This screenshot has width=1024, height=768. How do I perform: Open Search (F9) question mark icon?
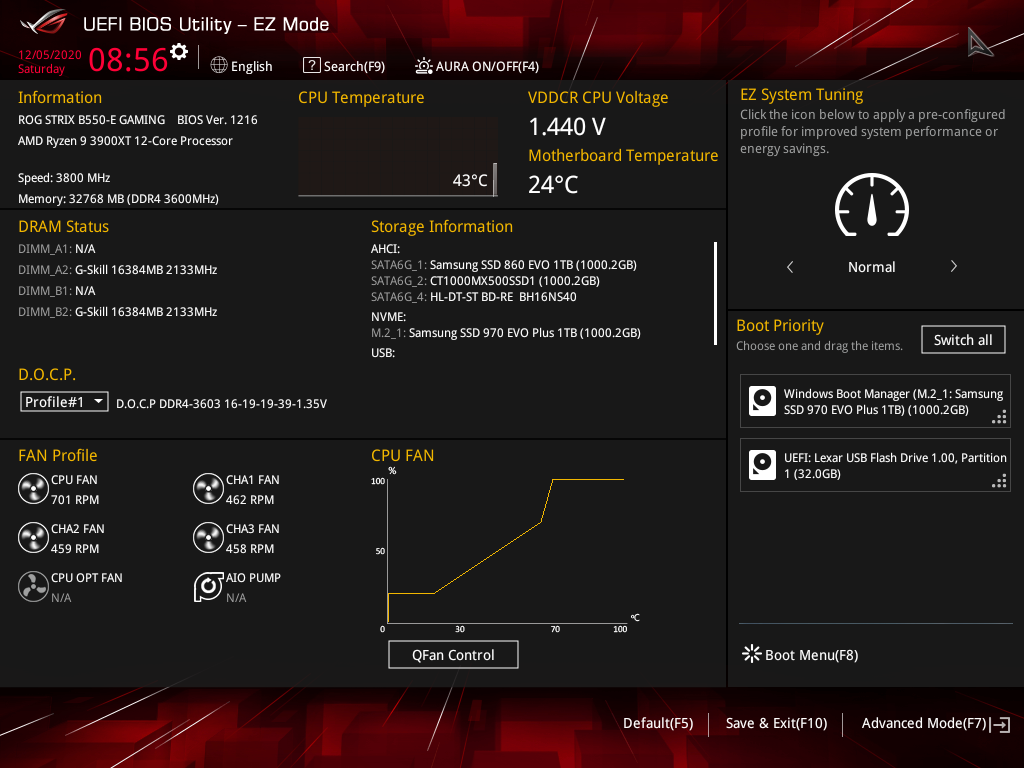[x=312, y=65]
